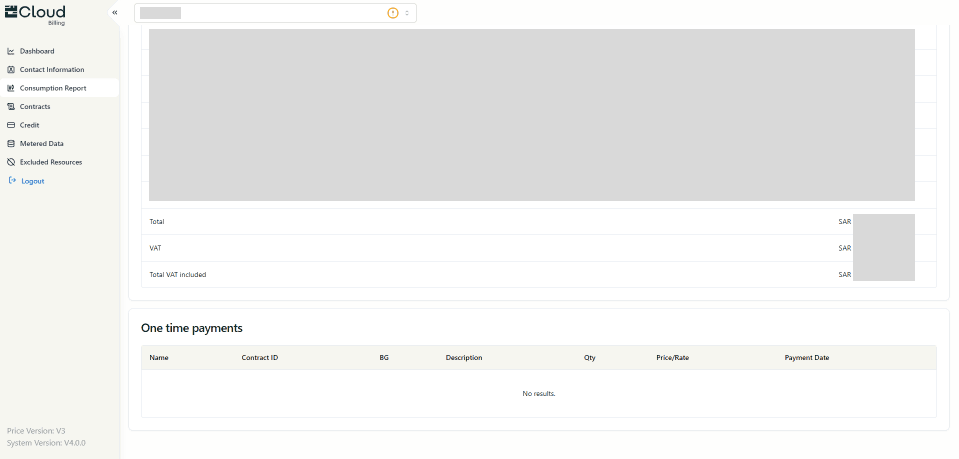The image size is (959, 459).
Task: Sort by Payment Date column header
Action: (807, 357)
